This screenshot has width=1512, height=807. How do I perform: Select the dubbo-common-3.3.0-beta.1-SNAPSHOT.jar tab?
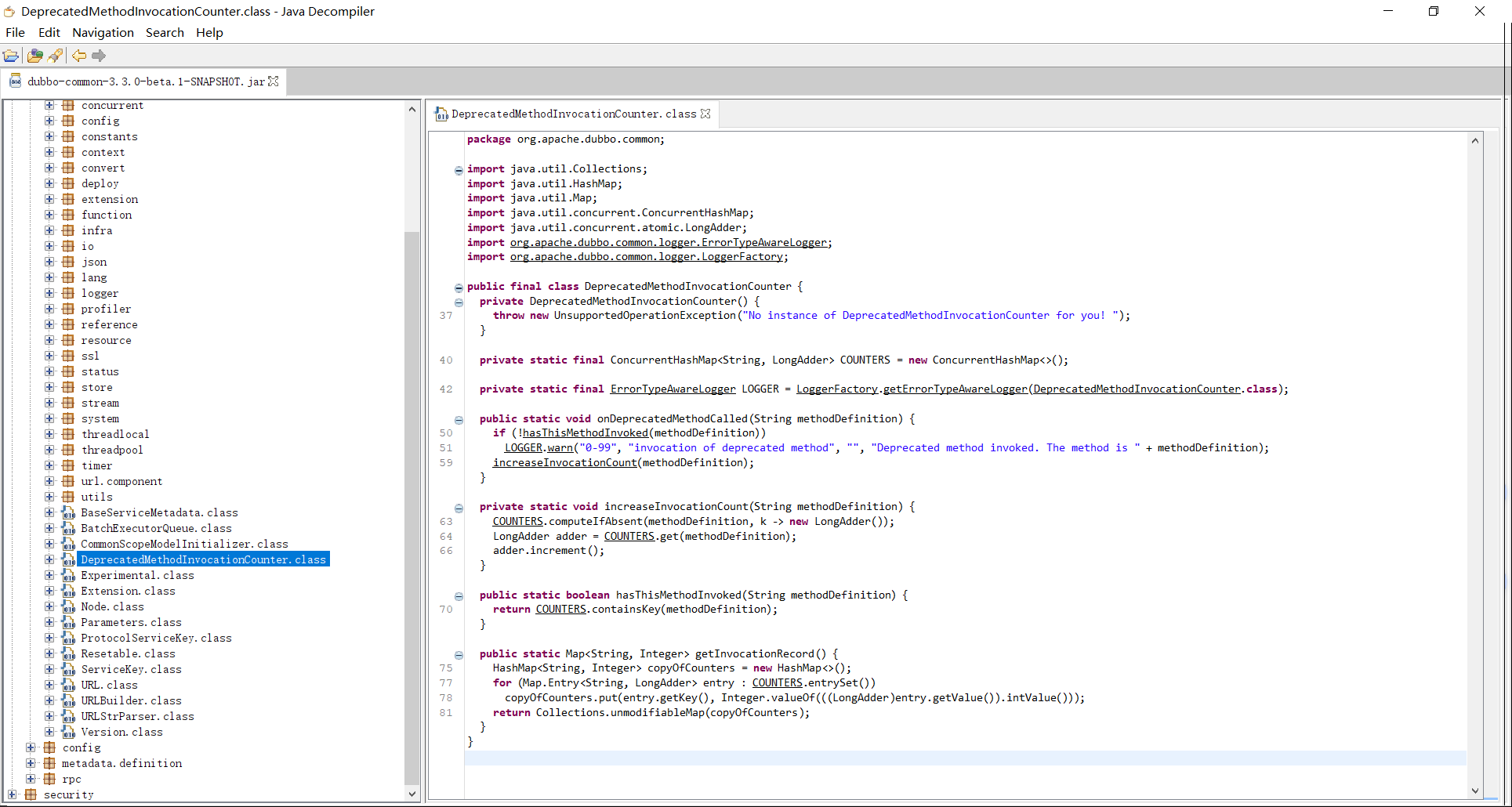[x=146, y=81]
